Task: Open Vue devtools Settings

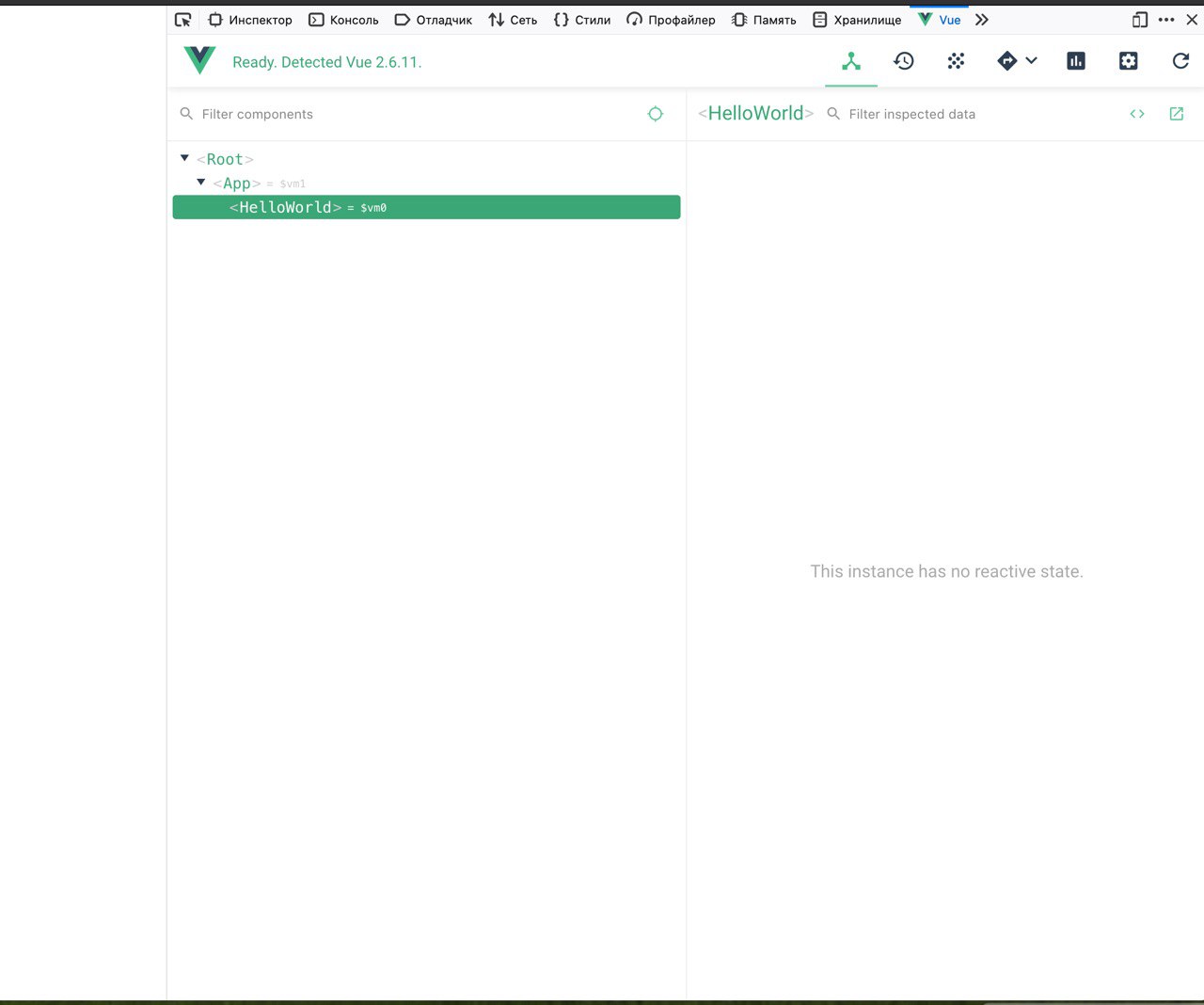Action: pos(1129,61)
